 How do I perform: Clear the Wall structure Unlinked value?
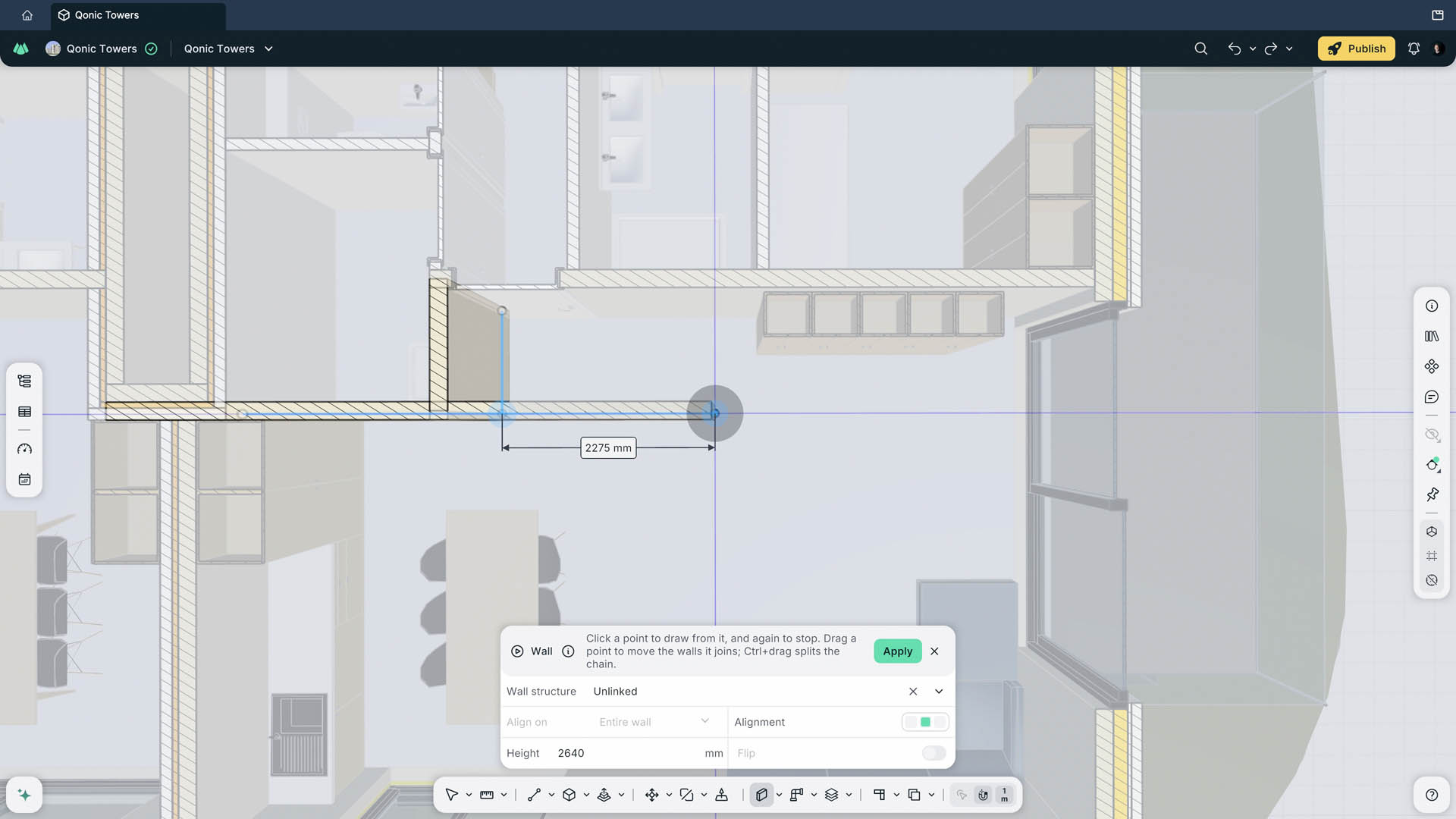[913, 692]
